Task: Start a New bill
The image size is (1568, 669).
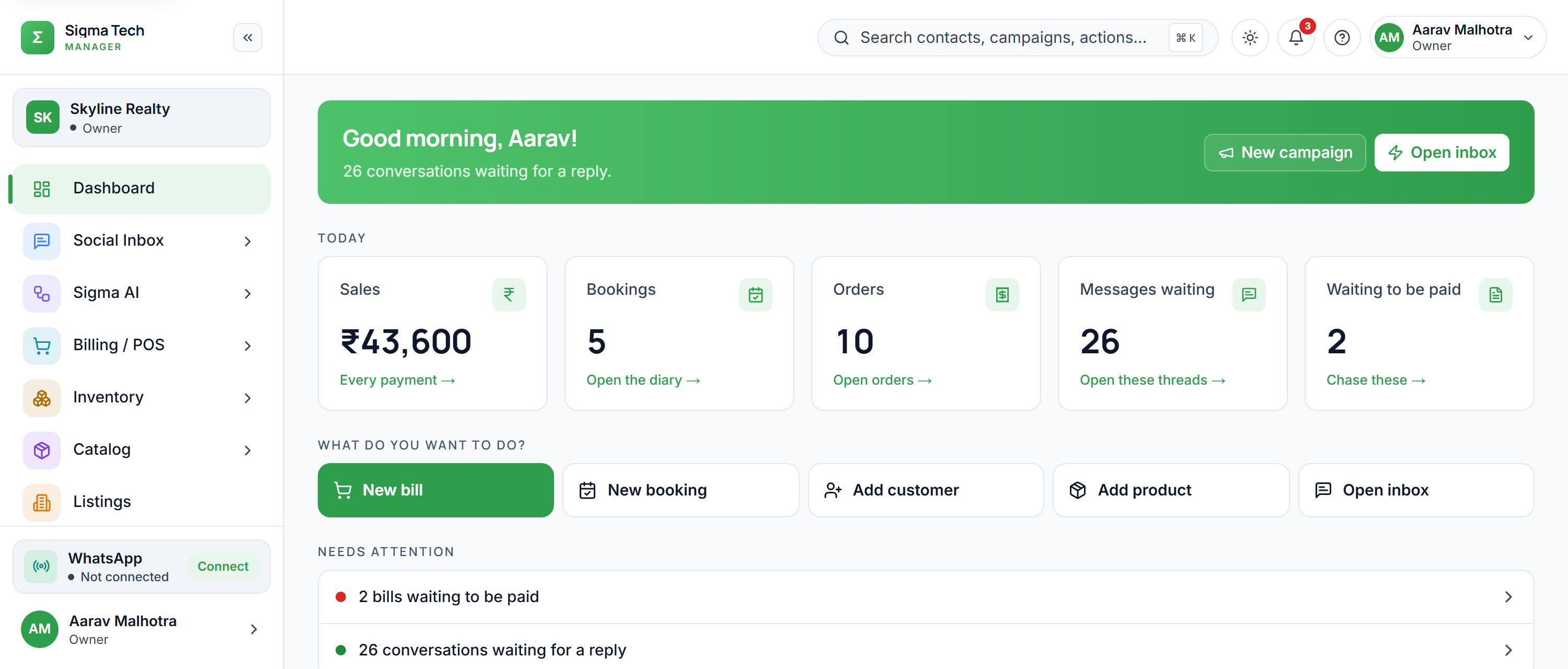Action: (x=435, y=490)
